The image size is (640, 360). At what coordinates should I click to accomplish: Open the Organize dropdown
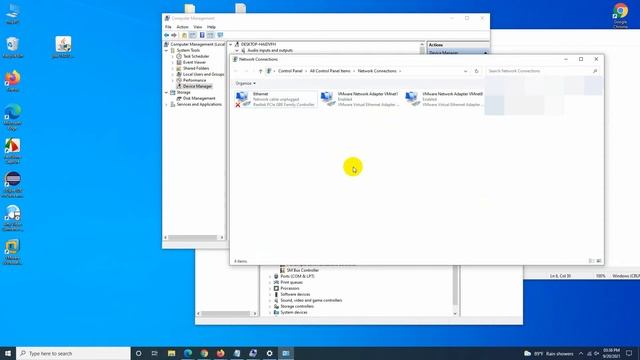[245, 83]
